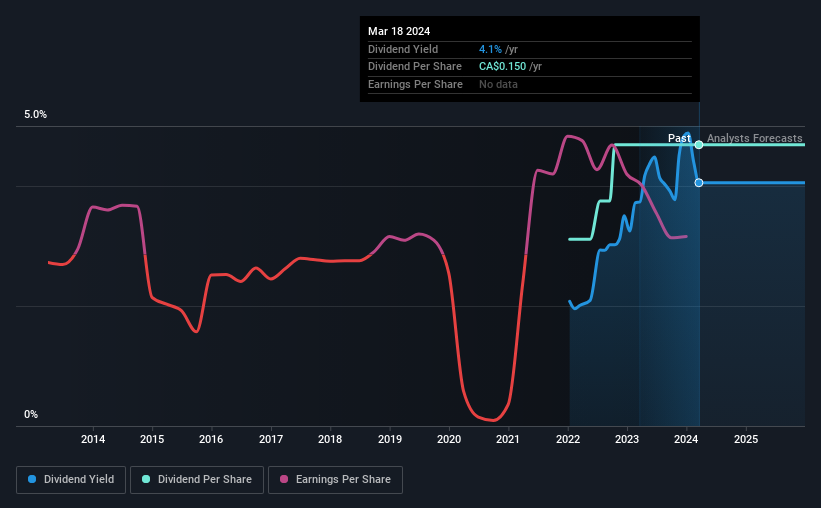The width and height of the screenshot is (821, 508).
Task: Click the Analysts Forecasts label
Action: point(755,138)
